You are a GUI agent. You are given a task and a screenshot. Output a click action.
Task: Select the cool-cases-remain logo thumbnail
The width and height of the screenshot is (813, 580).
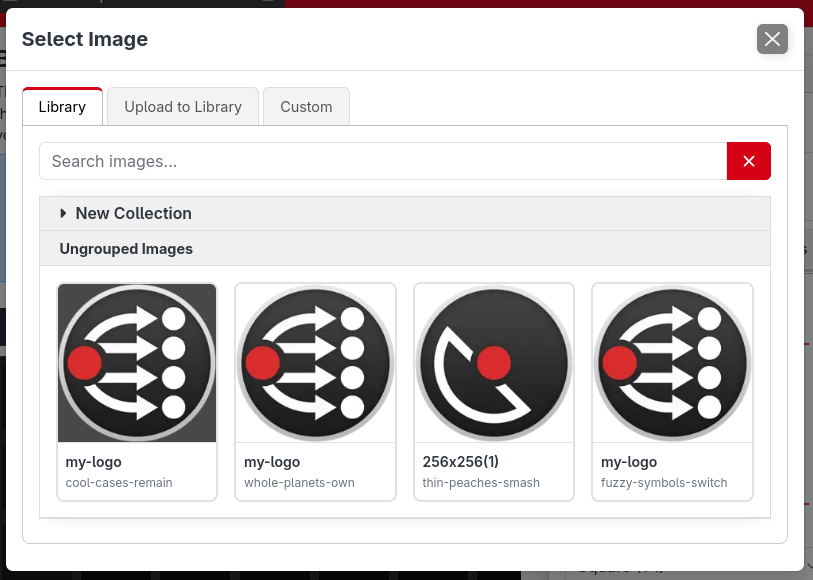pos(137,363)
